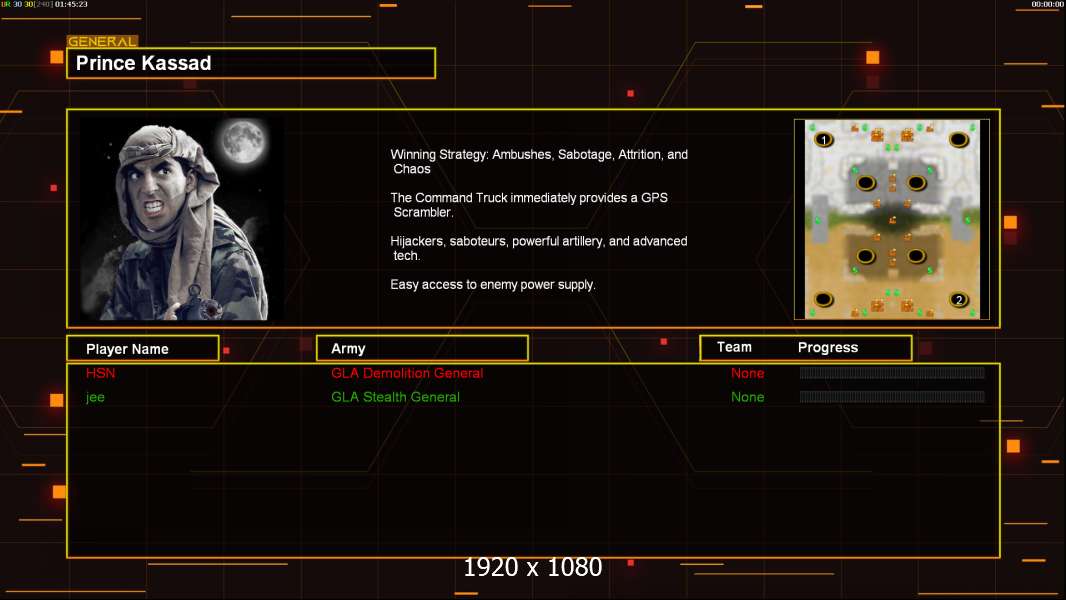Click jee's loading progress bar
1066x600 pixels.
[892, 396]
